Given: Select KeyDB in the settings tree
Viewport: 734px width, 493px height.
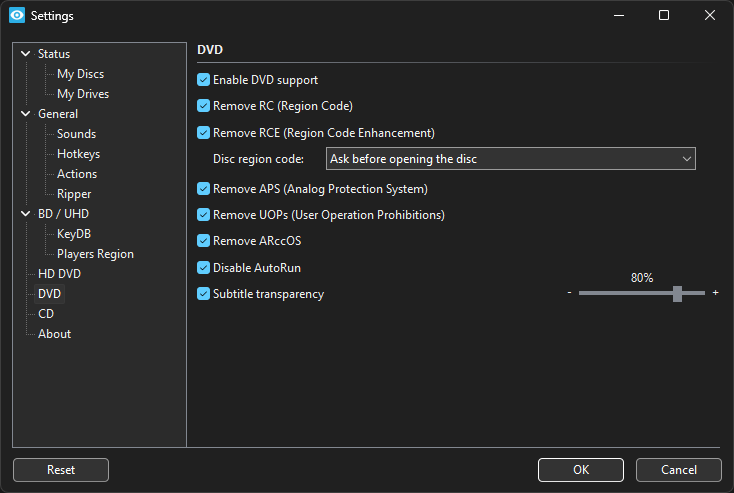Looking at the screenshot, I should click(x=74, y=234).
